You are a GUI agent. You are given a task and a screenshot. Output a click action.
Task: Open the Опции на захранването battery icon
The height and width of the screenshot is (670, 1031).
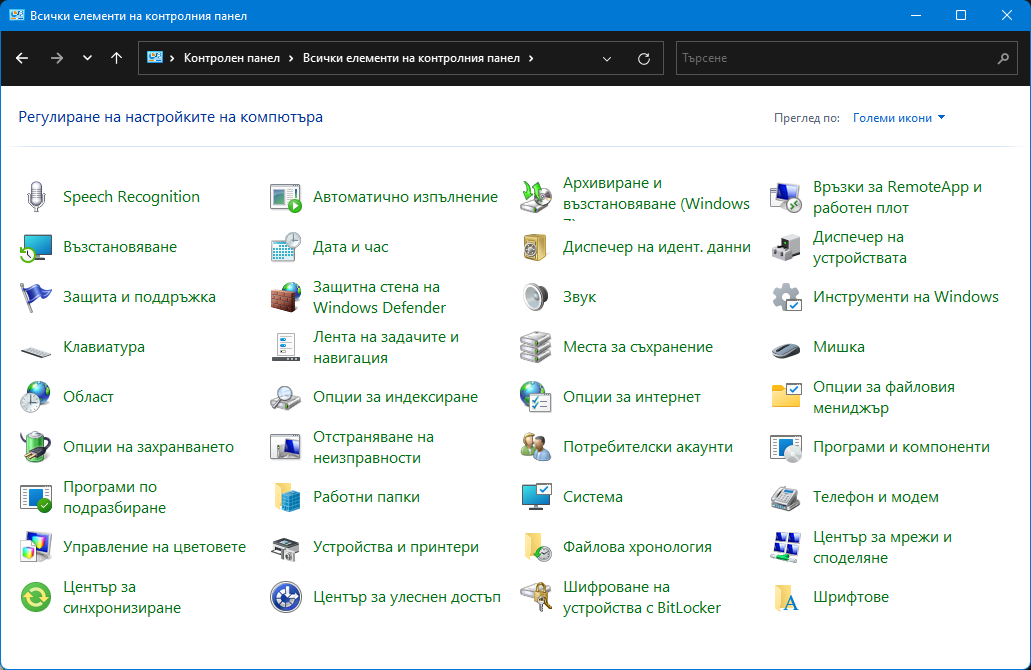tap(36, 447)
